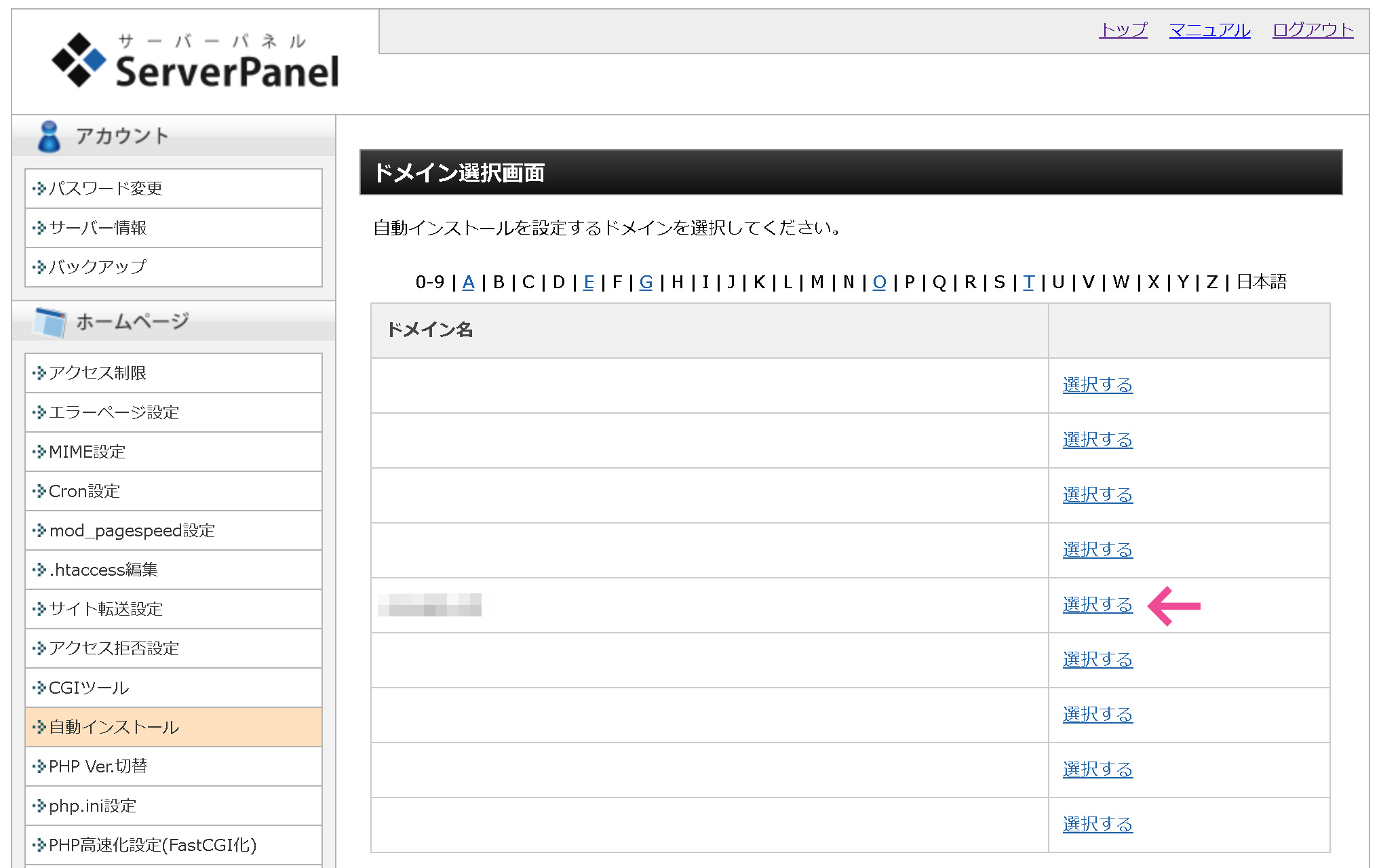Open サーバー情報 in the sidebar
1381x868 pixels.
98,228
